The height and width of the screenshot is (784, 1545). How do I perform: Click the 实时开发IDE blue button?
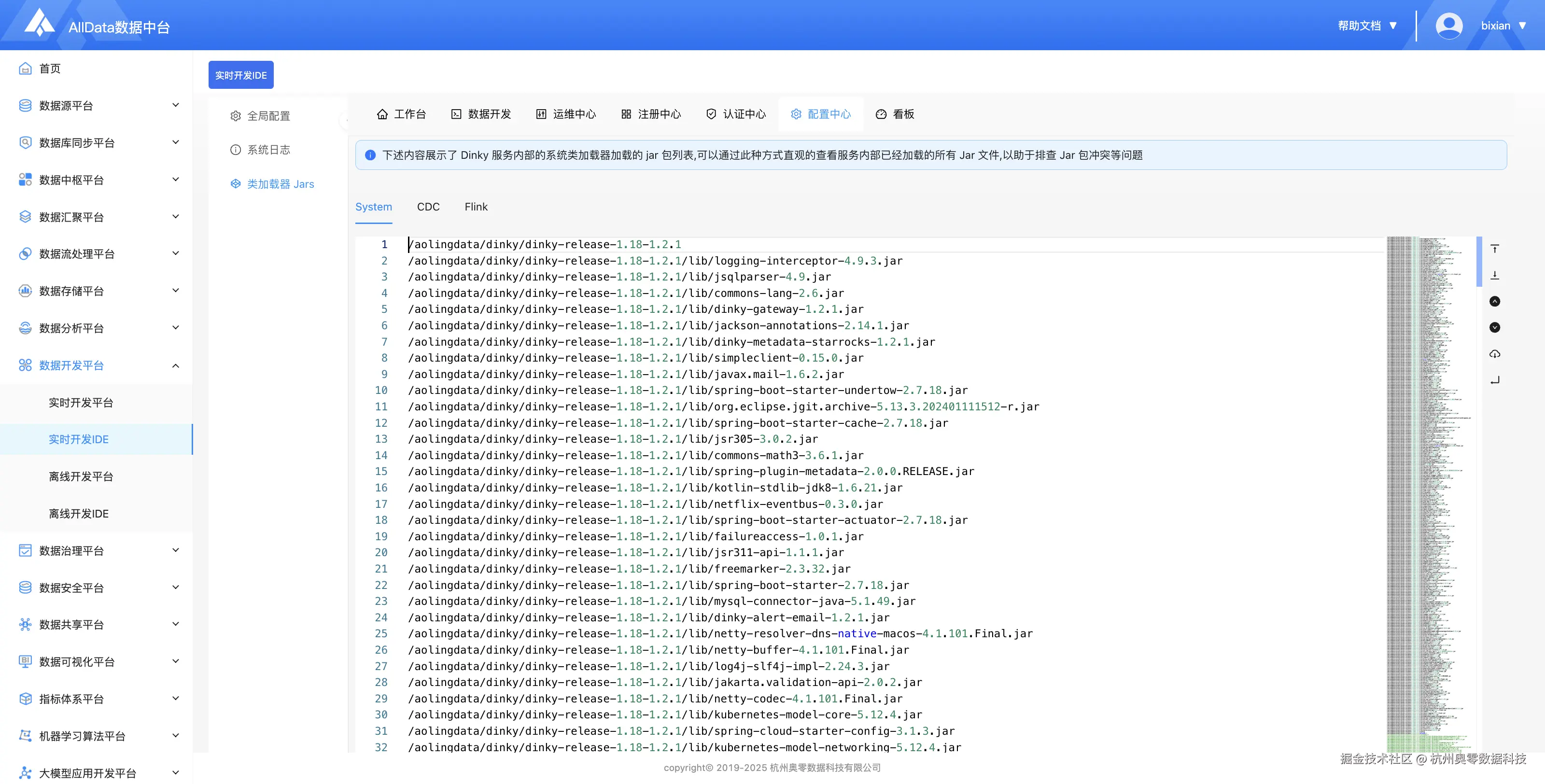(x=240, y=75)
